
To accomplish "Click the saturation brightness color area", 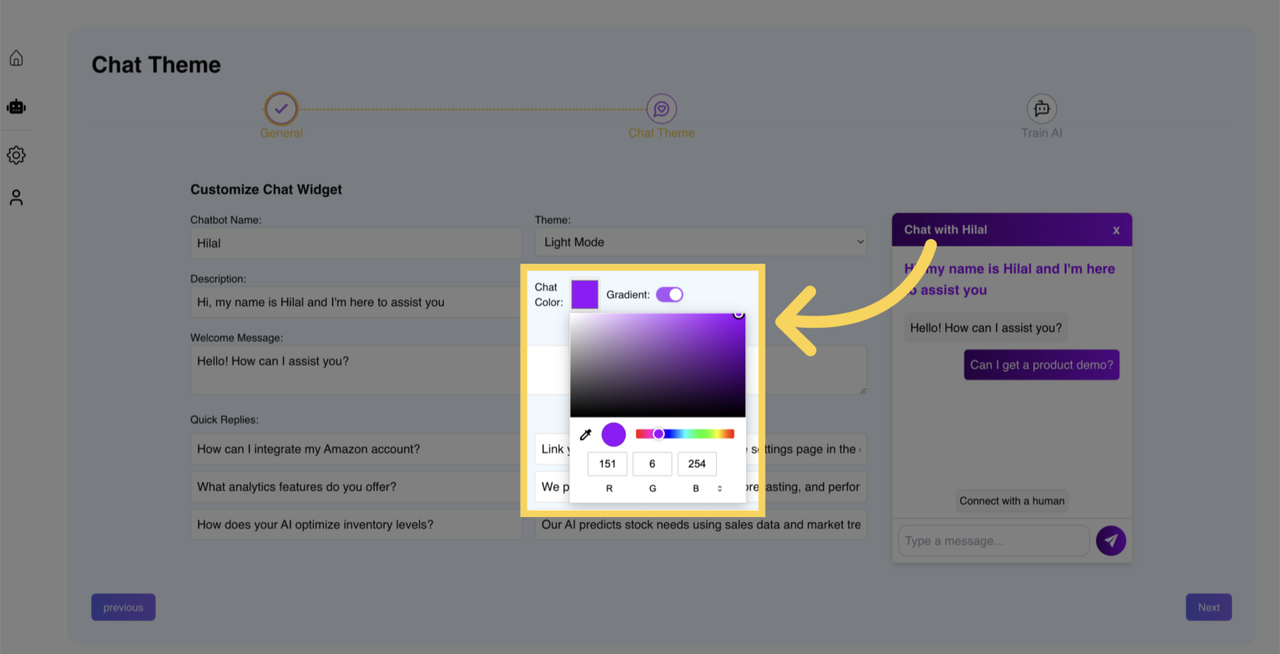I will click(x=657, y=365).
